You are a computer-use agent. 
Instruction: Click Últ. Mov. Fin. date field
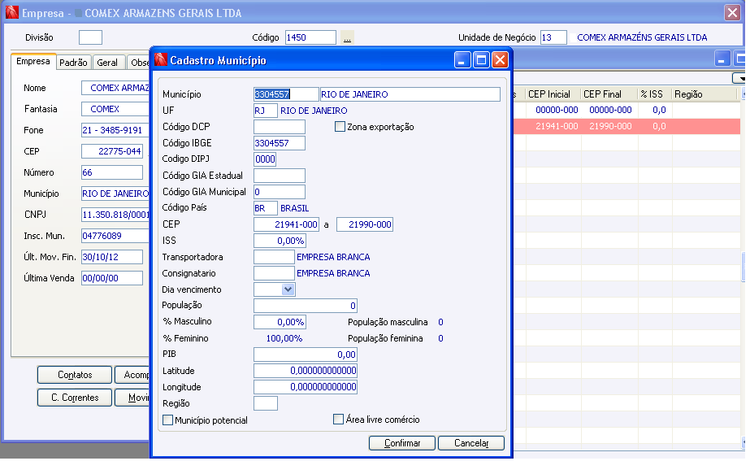click(112, 257)
